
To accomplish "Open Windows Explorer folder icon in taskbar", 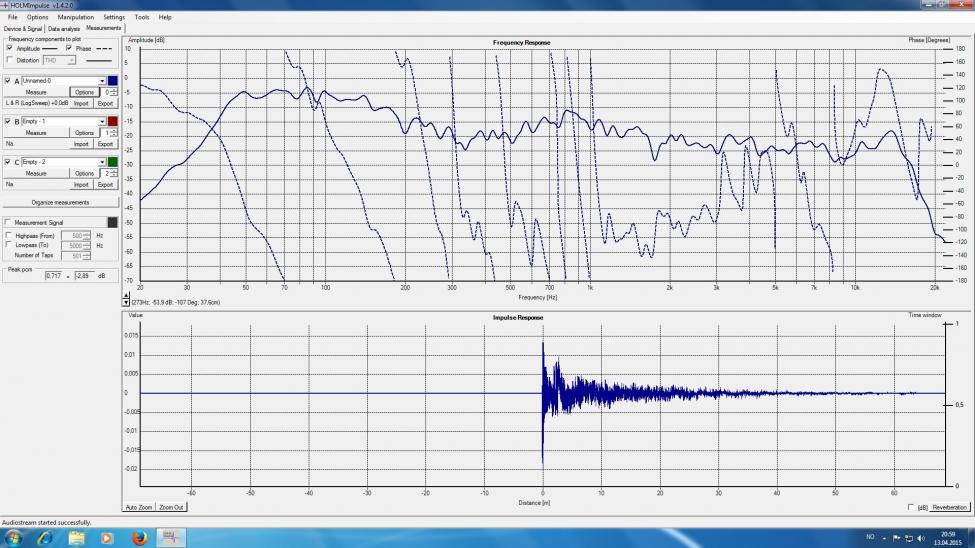I will pos(76,538).
